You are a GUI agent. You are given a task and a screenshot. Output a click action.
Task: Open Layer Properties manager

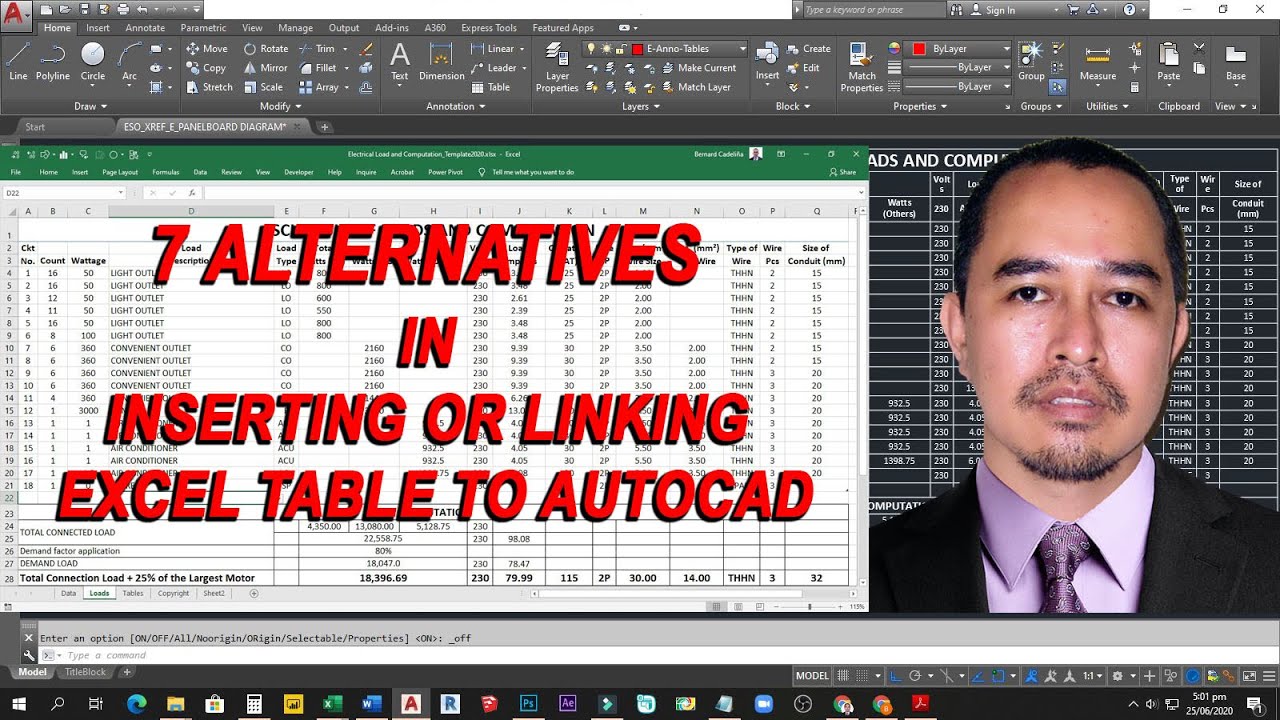click(x=557, y=67)
